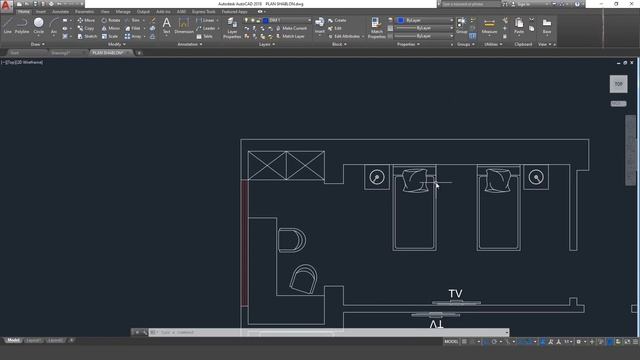The width and height of the screenshot is (640, 360).
Task: Switch to the Annotate ribbon tab
Action: pyautogui.click(x=60, y=11)
